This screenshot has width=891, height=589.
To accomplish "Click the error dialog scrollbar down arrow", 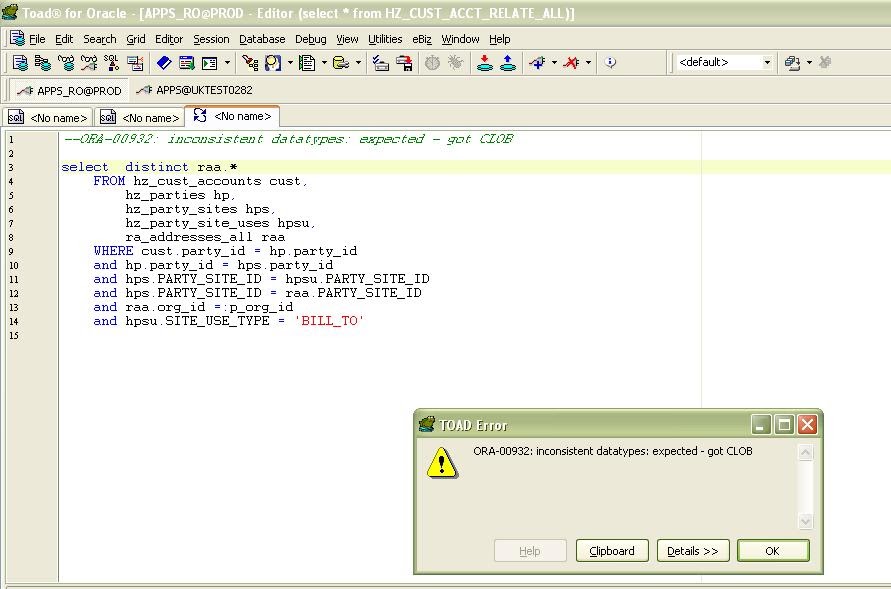I will click(805, 521).
